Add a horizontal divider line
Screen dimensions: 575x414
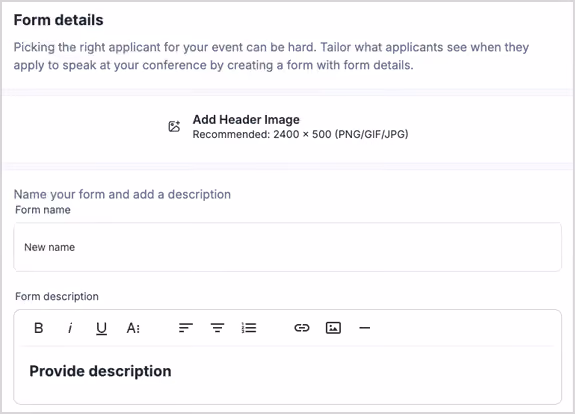(365, 328)
